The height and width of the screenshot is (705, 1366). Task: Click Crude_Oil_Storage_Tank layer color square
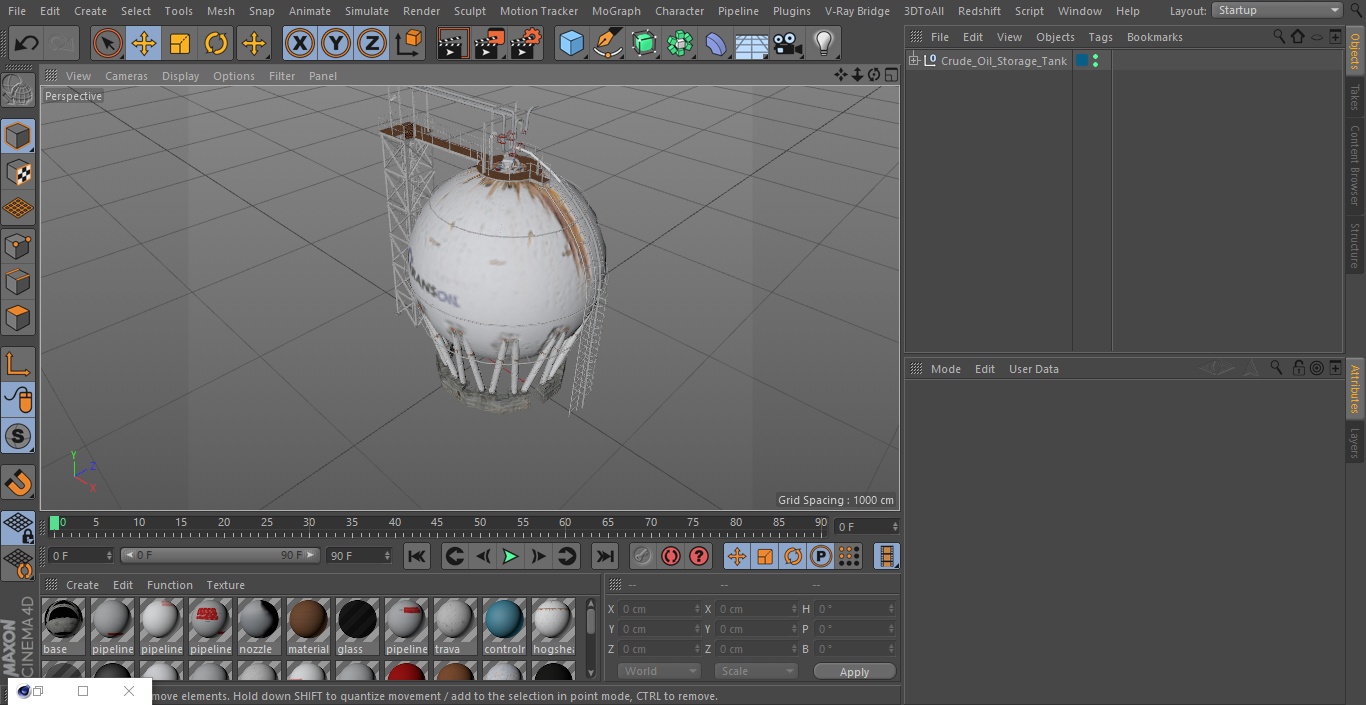[1082, 61]
